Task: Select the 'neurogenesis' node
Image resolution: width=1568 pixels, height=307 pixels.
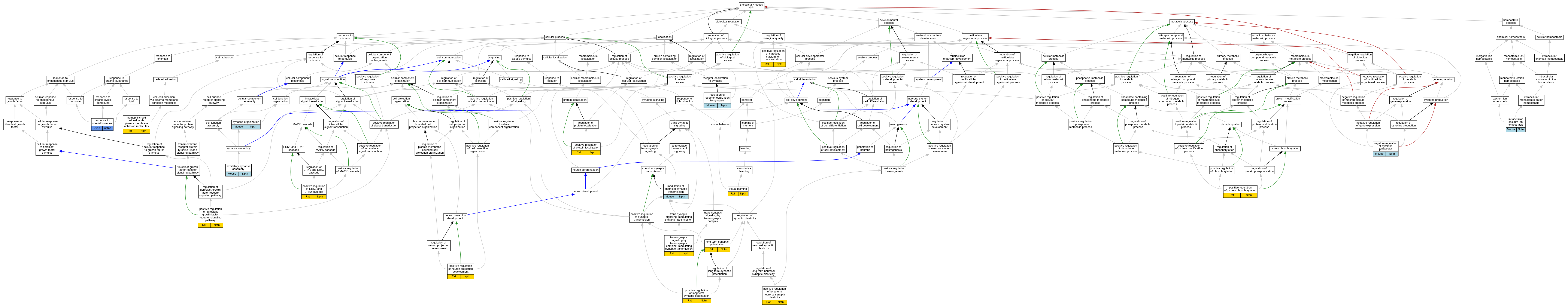Action: tap(898, 125)
